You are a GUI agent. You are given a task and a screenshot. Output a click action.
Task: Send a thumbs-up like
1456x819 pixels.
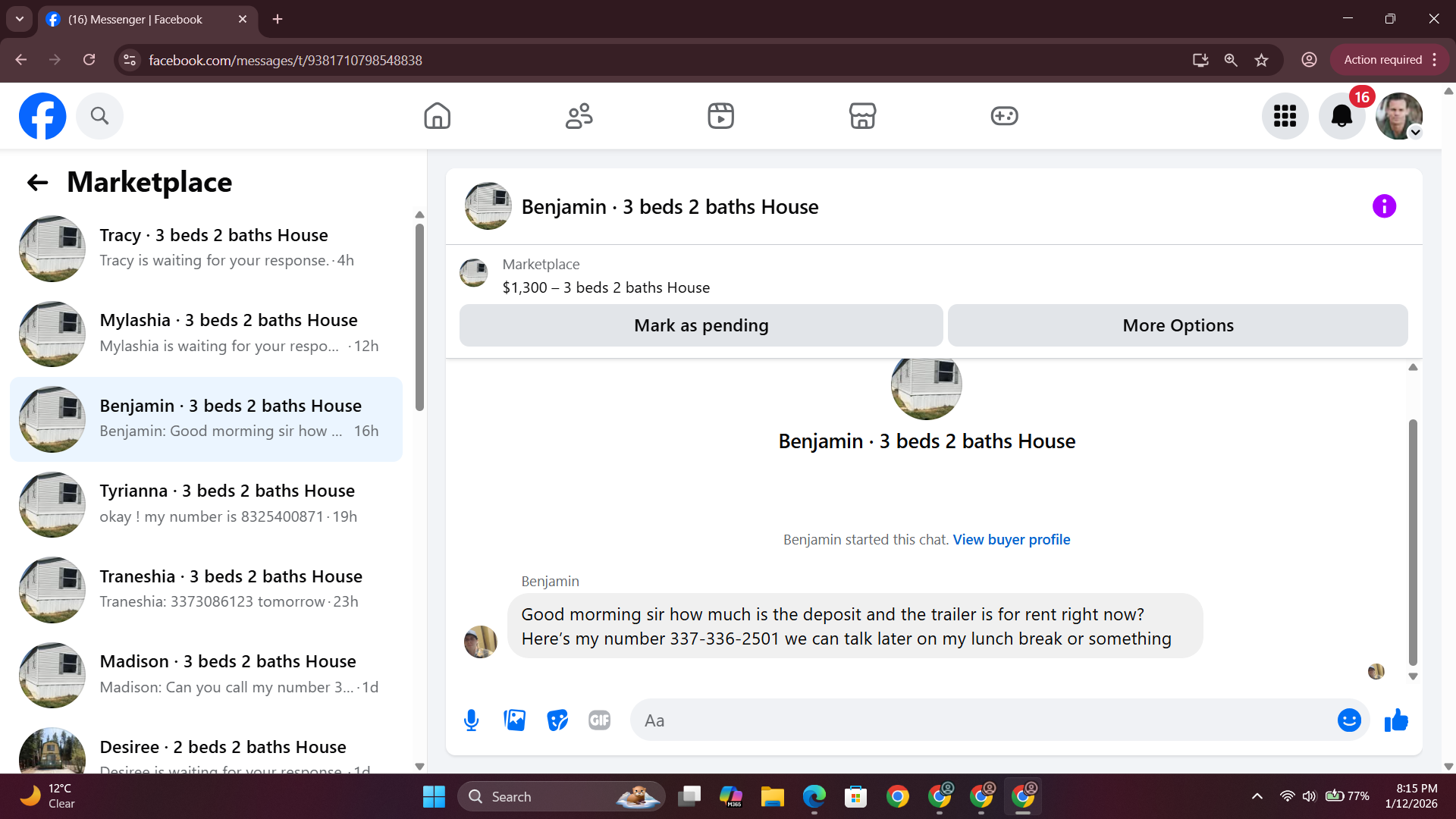[1396, 720]
